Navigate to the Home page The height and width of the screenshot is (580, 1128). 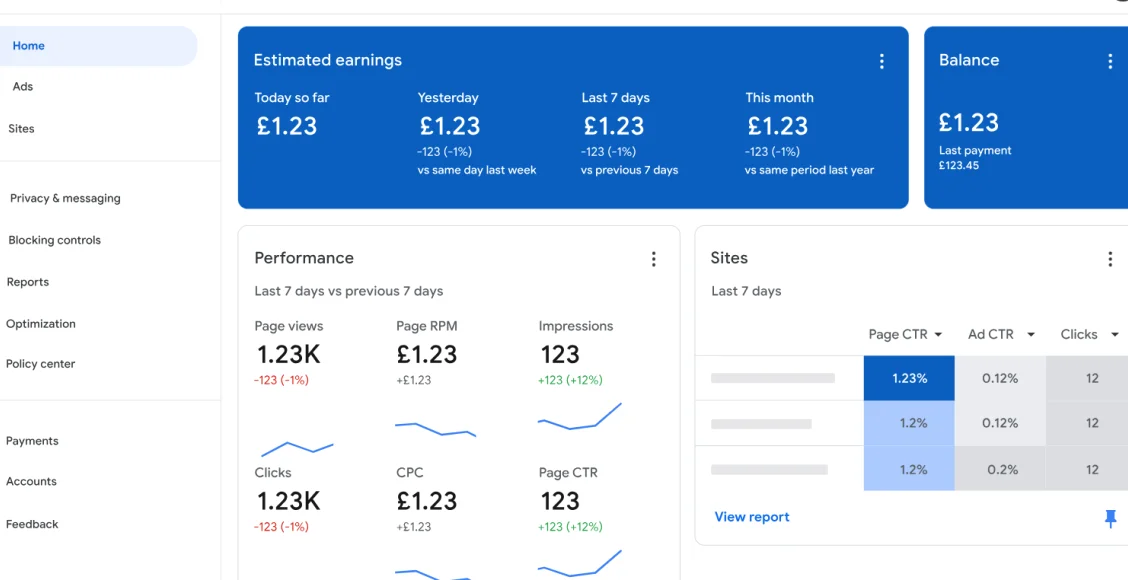pos(29,45)
